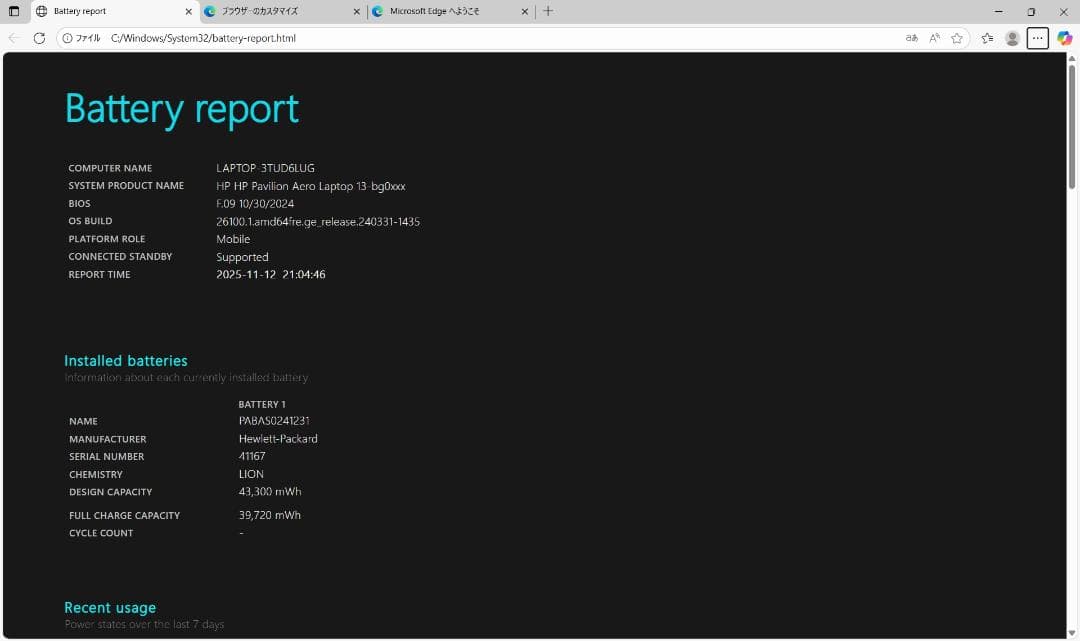Screen dimensions: 1080x641
Task: Open the tab actions menu icon
Action: 14,11
